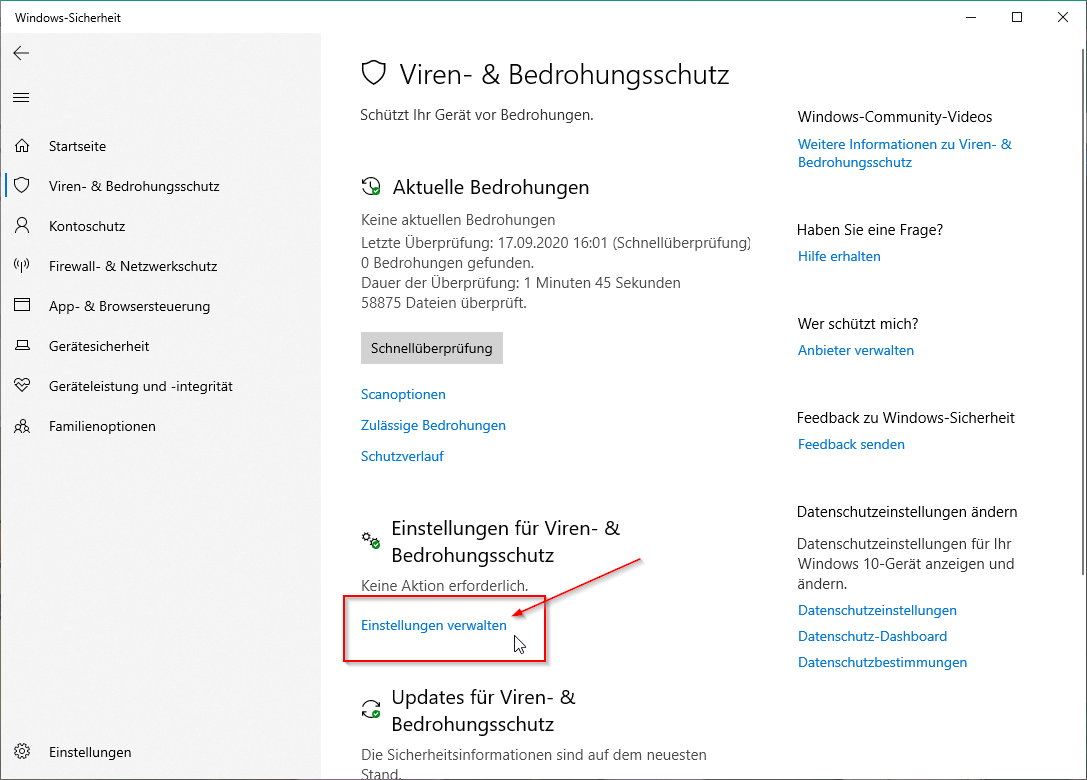
Task: Open Weitere Informationen zu Viren- & Bedrohungsschutz
Action: pyautogui.click(x=905, y=153)
